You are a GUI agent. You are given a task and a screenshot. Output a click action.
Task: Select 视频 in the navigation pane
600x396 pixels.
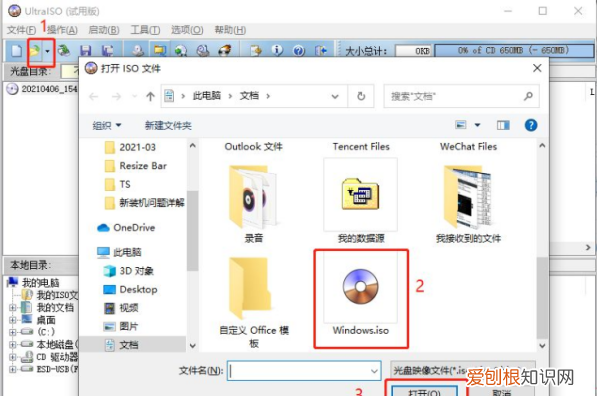pyautogui.click(x=121, y=308)
